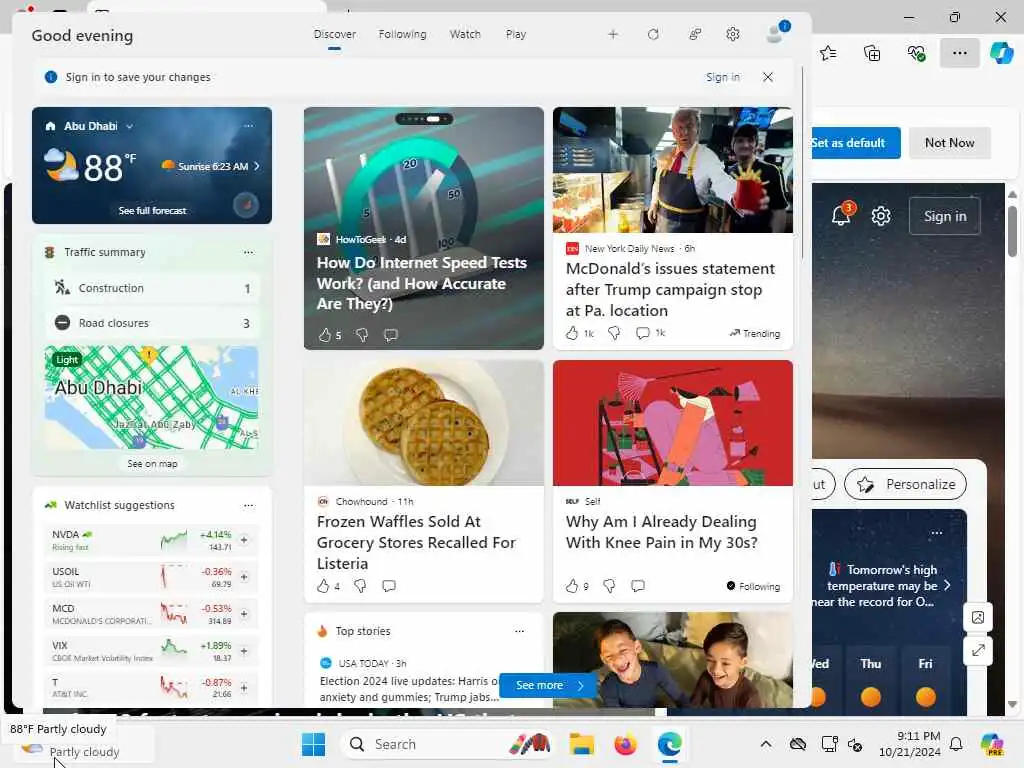This screenshot has width=1024, height=768.
Task: Expand tomorrow's high temperature alert in Edge
Action: (x=947, y=586)
